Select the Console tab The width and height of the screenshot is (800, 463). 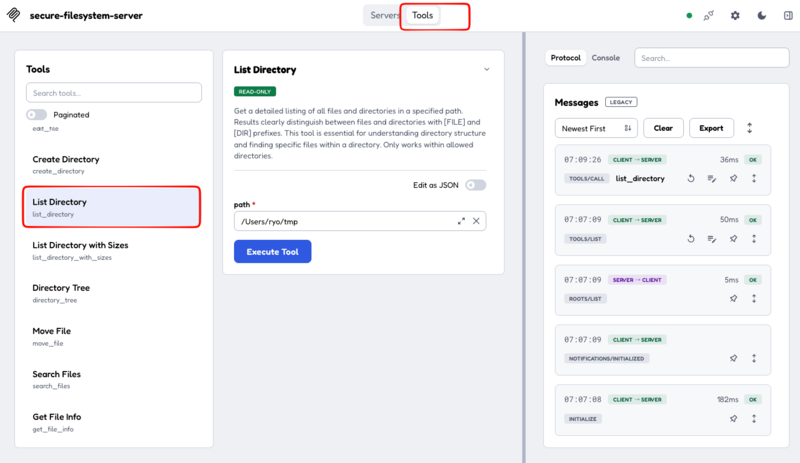pos(606,58)
